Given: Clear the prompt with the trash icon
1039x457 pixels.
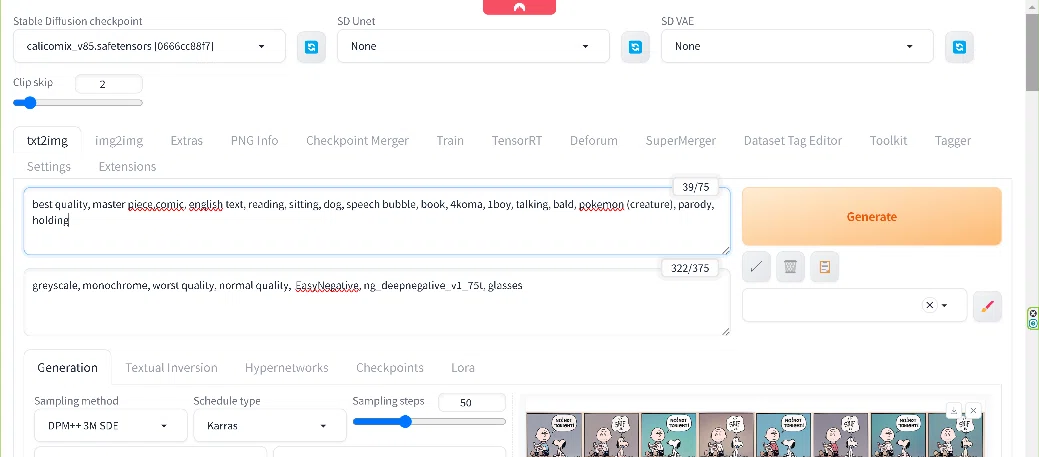Looking at the screenshot, I should (x=791, y=267).
